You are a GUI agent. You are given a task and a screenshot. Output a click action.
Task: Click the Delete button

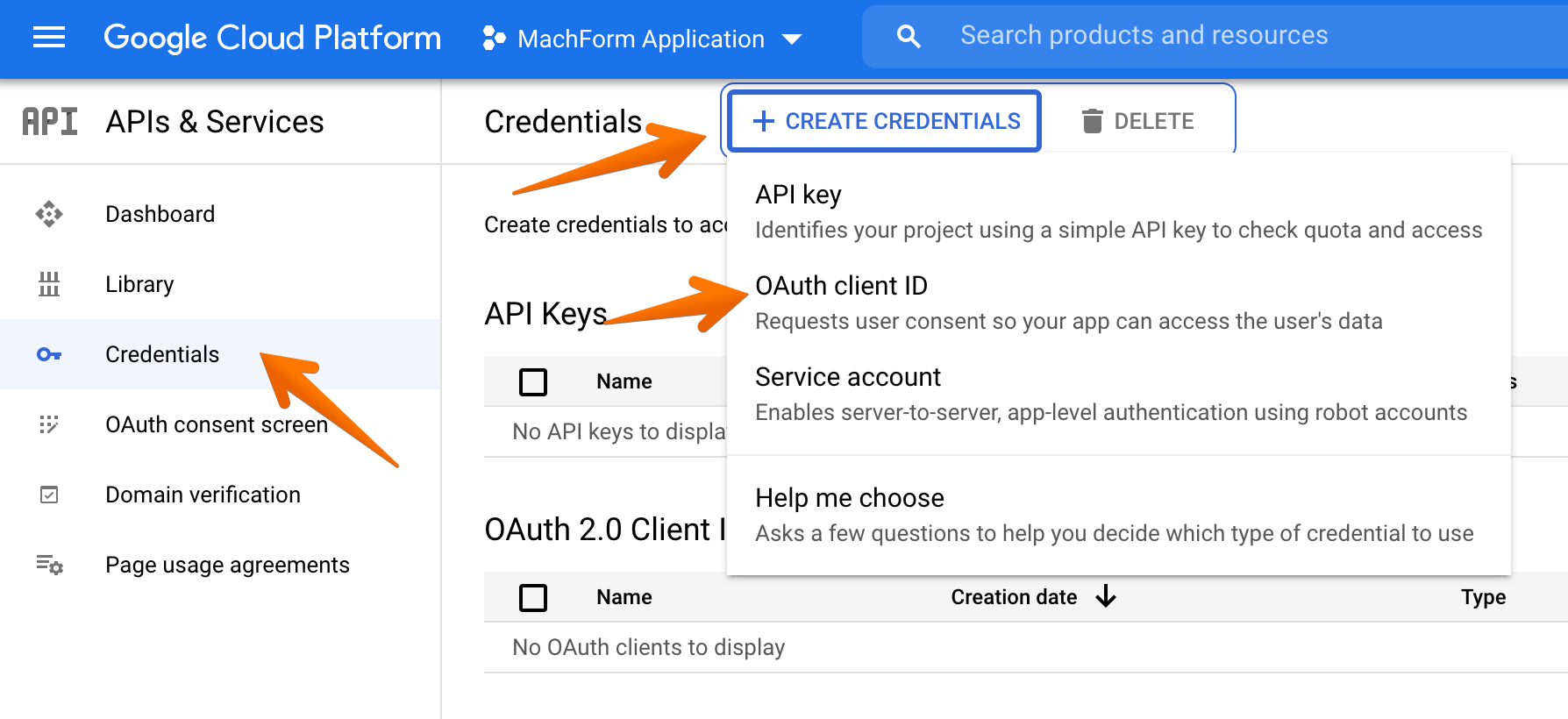(x=1137, y=121)
